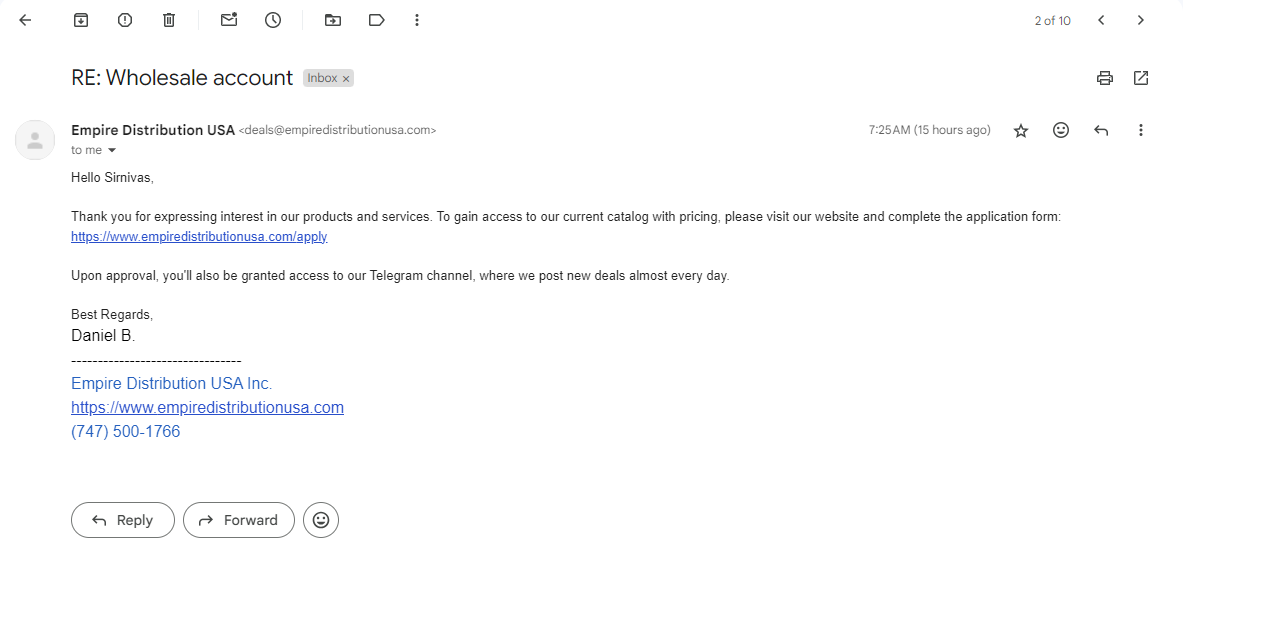Screen dimensions: 1280x638
Task: Remove the Inbox label with its x
Action: point(346,78)
